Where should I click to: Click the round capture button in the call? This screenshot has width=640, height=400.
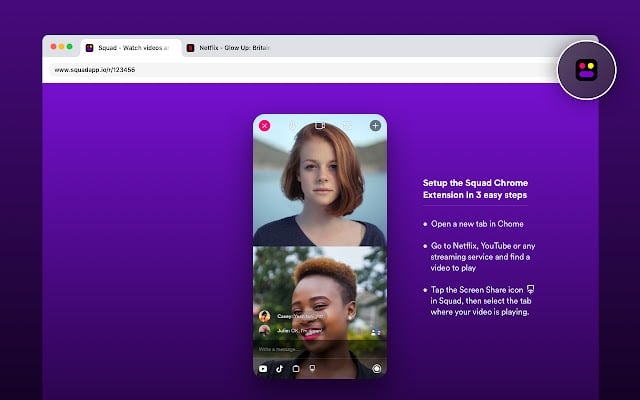[376, 369]
